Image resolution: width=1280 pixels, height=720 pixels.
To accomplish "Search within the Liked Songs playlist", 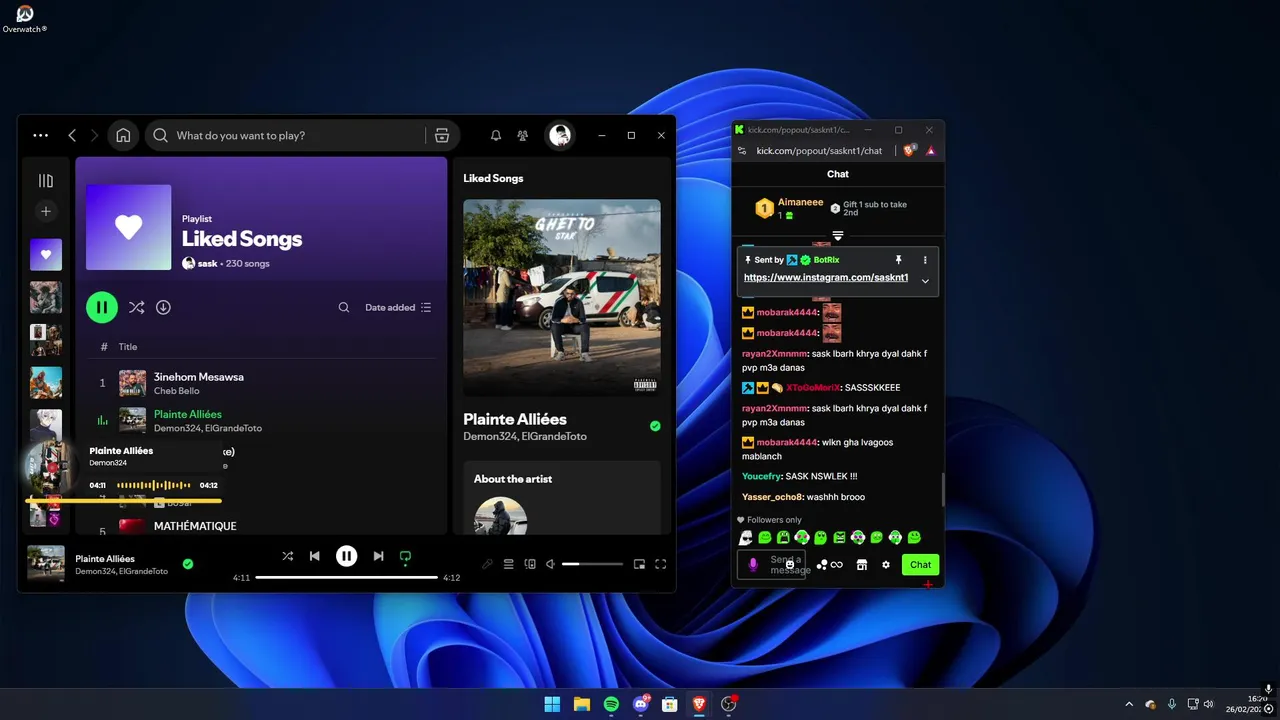I will pyautogui.click(x=344, y=307).
